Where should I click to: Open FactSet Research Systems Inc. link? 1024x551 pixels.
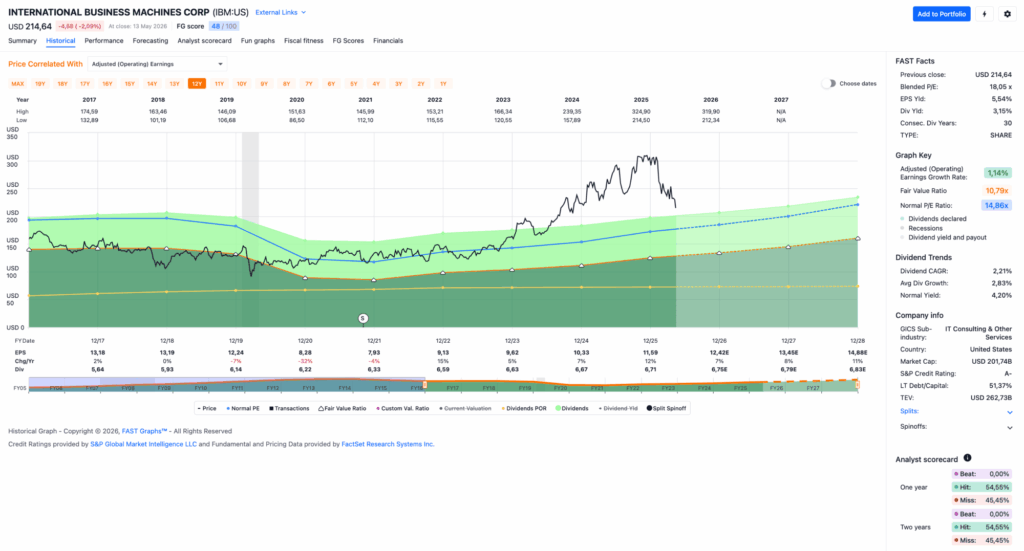tap(388, 444)
